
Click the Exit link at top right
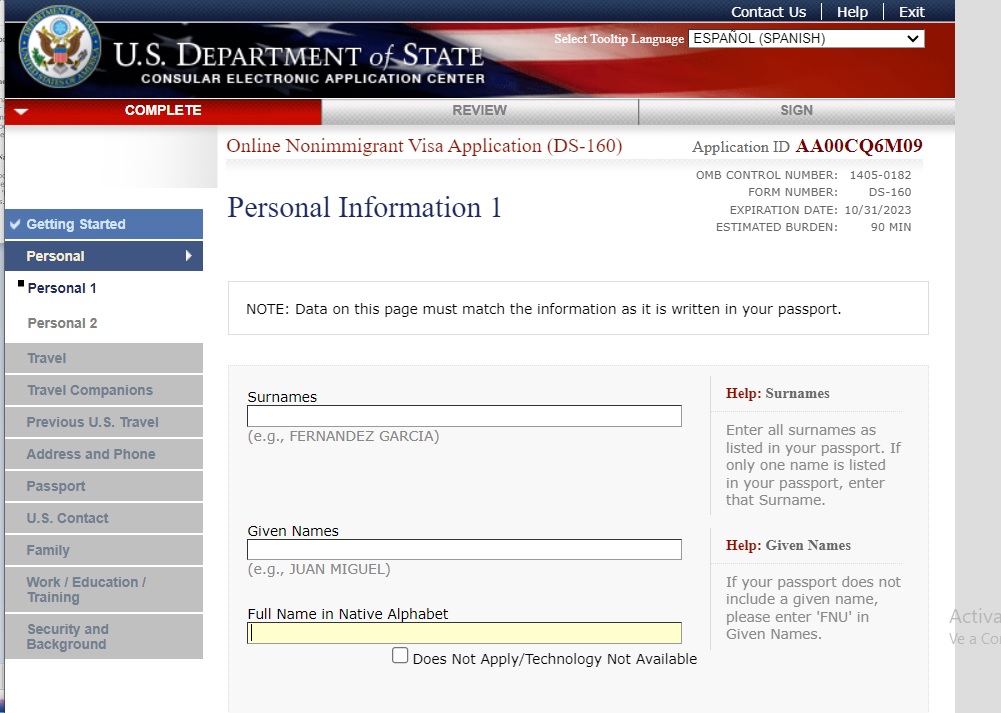tap(911, 12)
